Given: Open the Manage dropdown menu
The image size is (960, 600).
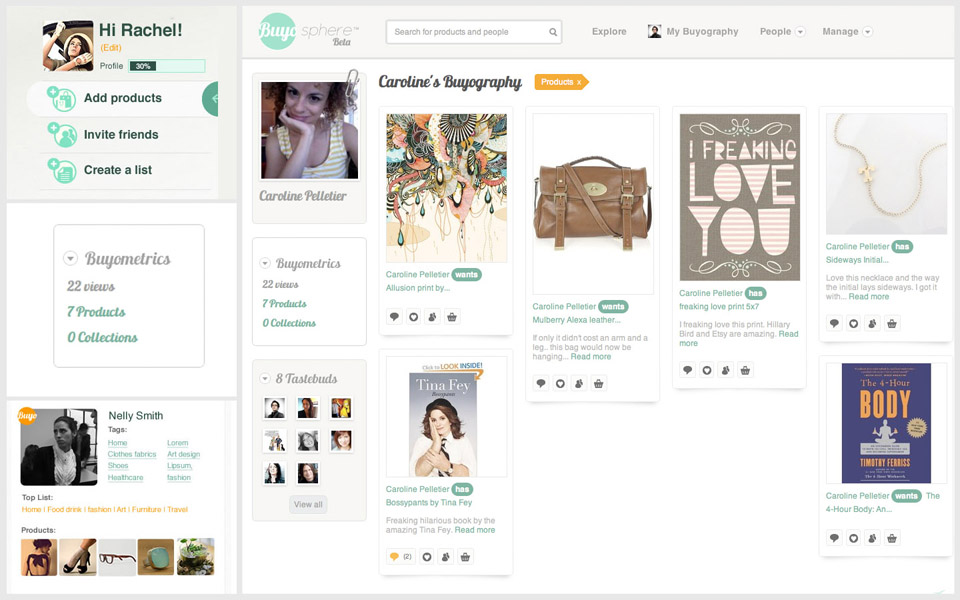Looking at the screenshot, I should coord(867,32).
